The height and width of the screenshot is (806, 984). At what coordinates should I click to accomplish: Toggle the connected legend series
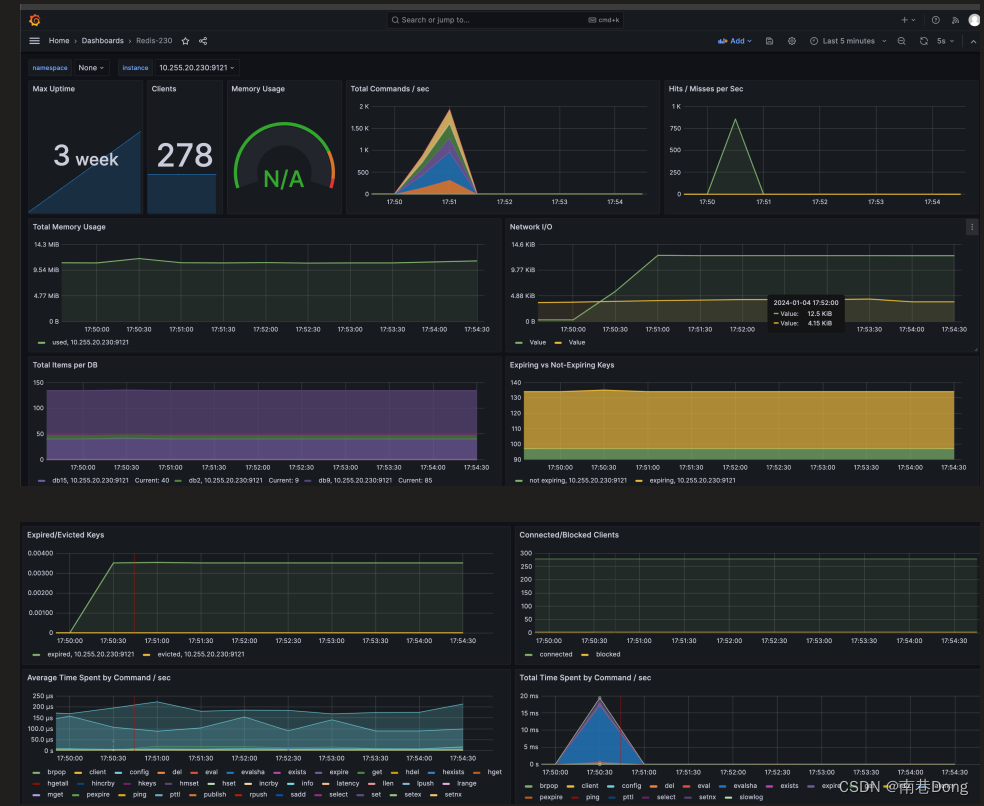pos(555,655)
